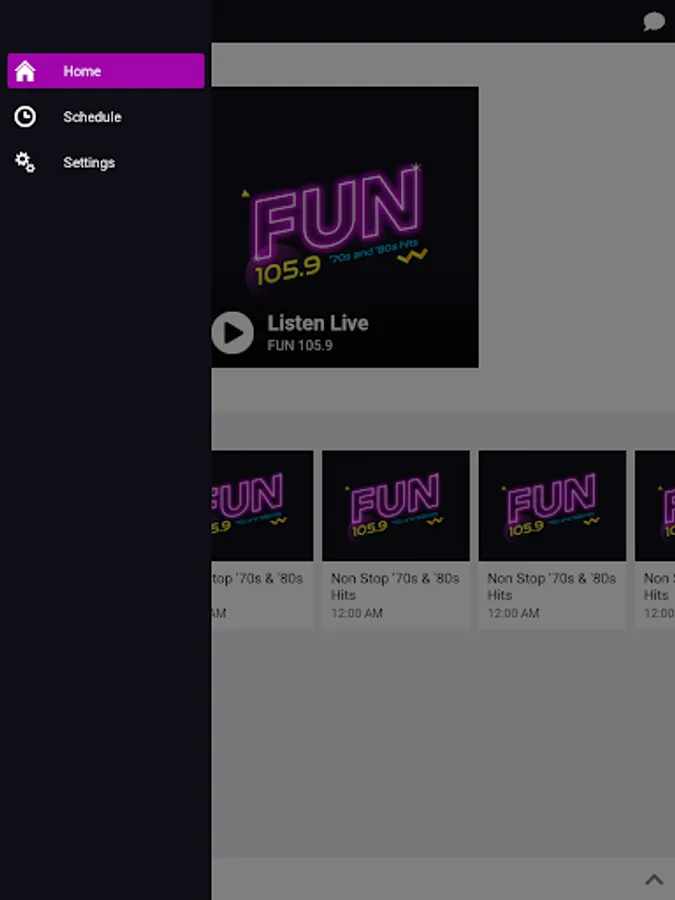The height and width of the screenshot is (900, 675).
Task: Click the house icon beside Home
Action: click(x=25, y=71)
